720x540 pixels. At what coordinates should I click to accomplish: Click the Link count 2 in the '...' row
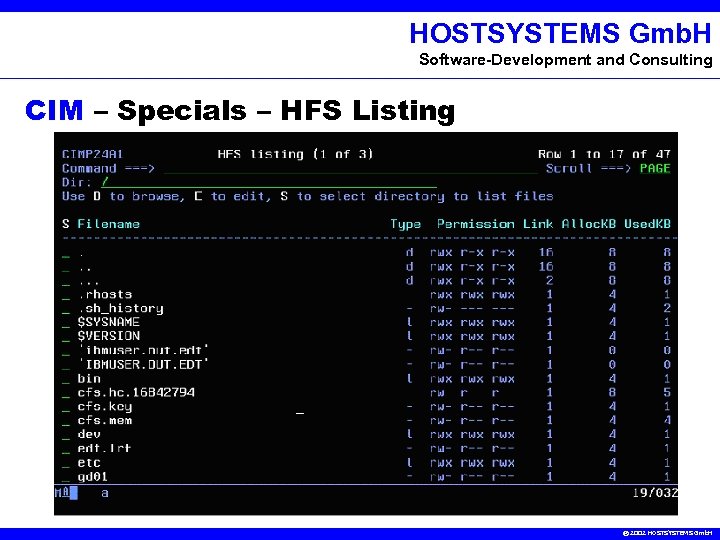(x=549, y=281)
